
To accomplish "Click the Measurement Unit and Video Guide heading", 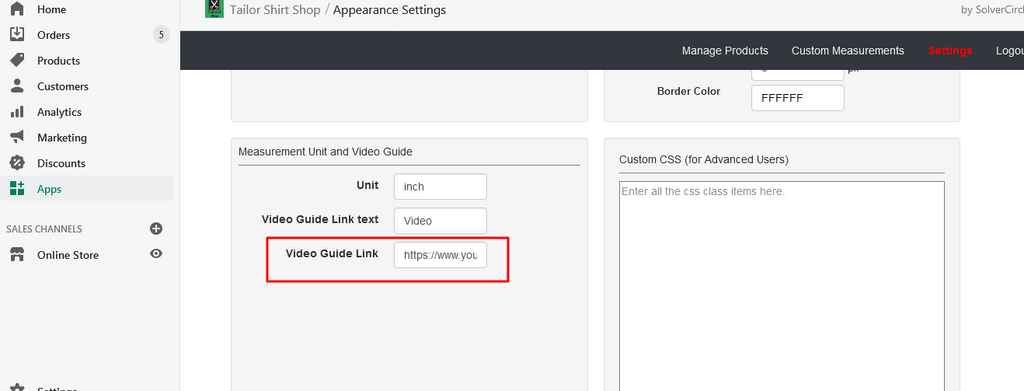I will point(325,151).
